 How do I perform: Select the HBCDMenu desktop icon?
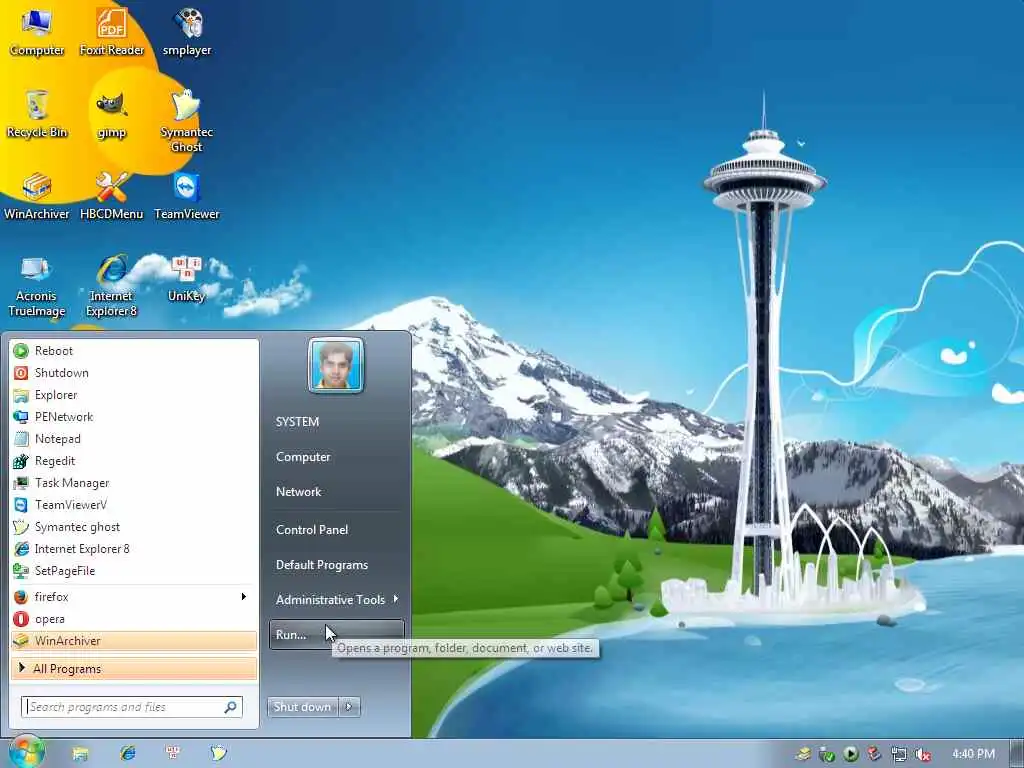coord(112,196)
